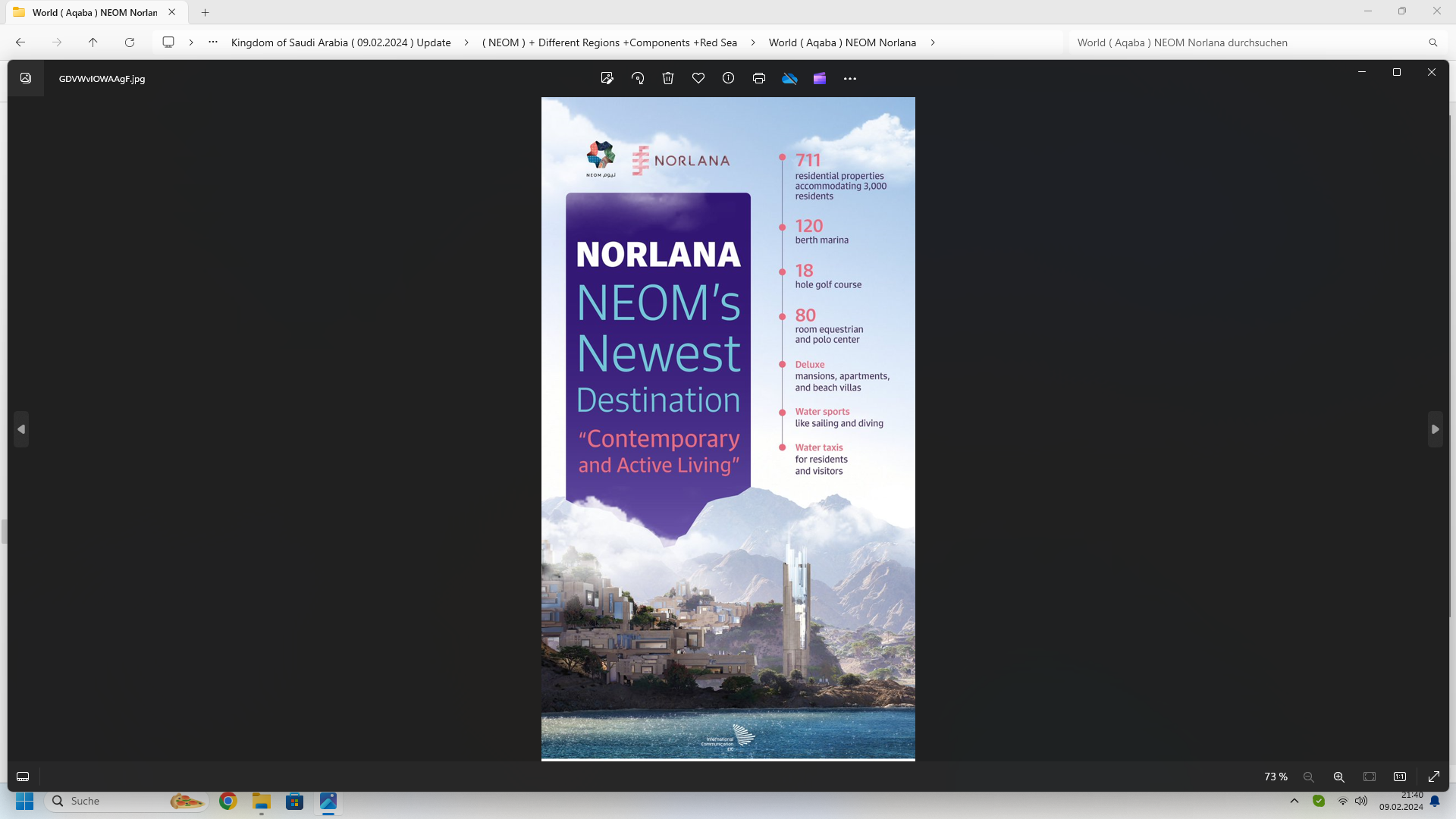Open the Edit image tool in Photos
Image resolution: width=1456 pixels, height=819 pixels.
tap(607, 78)
